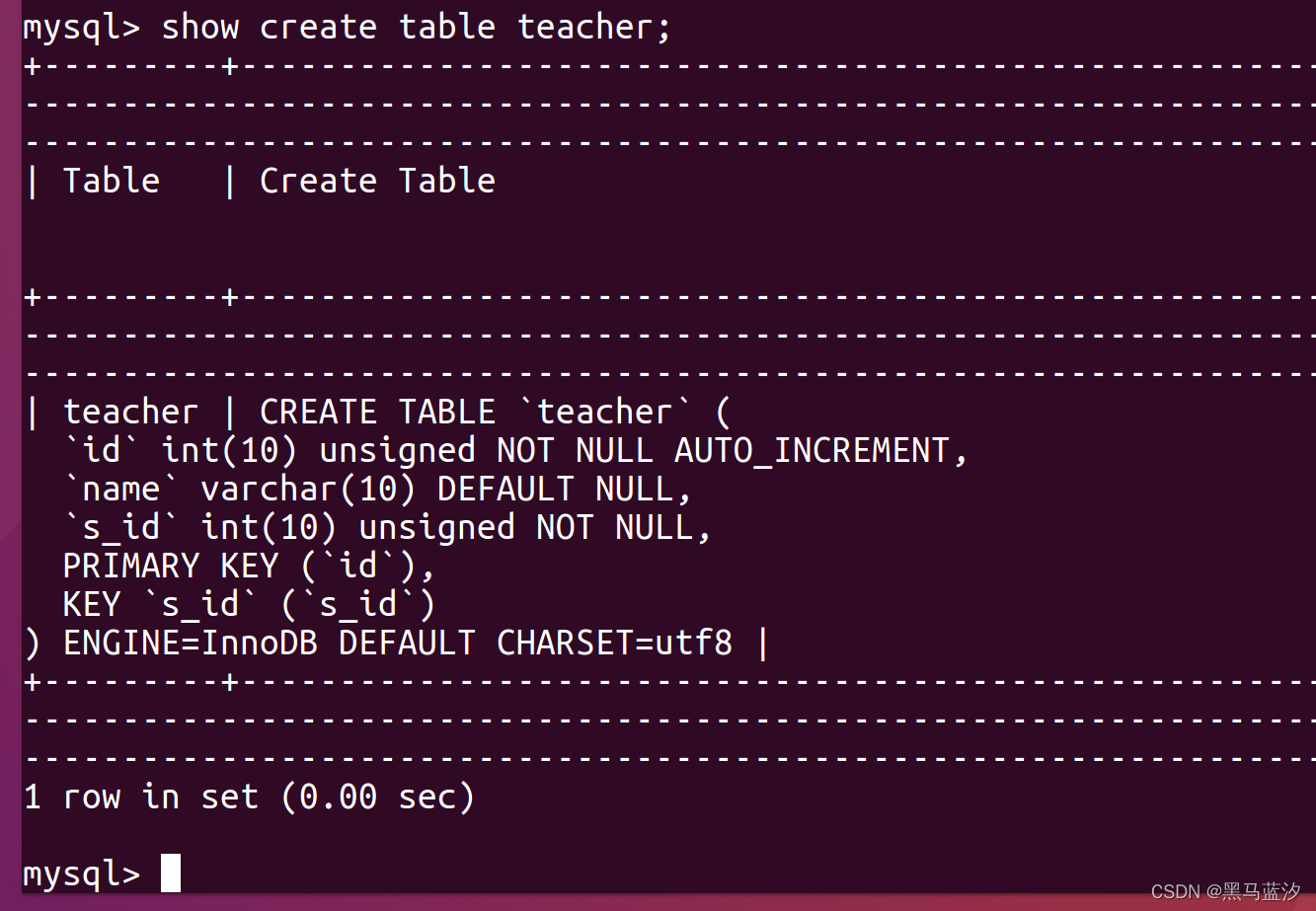Click the 'Table' column header
This screenshot has height=911, width=1316.
[x=112, y=181]
